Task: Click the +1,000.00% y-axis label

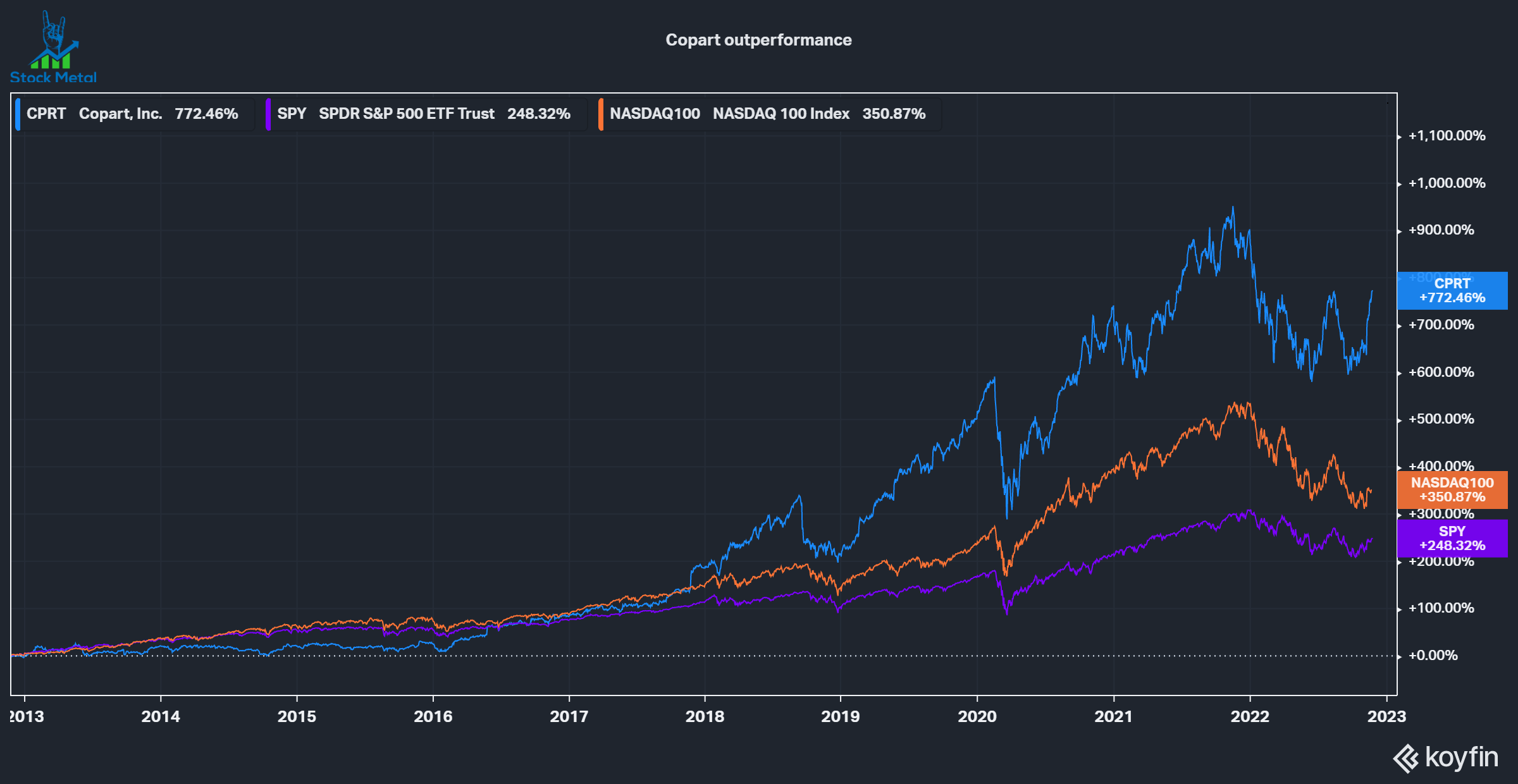Action: [x=1447, y=183]
